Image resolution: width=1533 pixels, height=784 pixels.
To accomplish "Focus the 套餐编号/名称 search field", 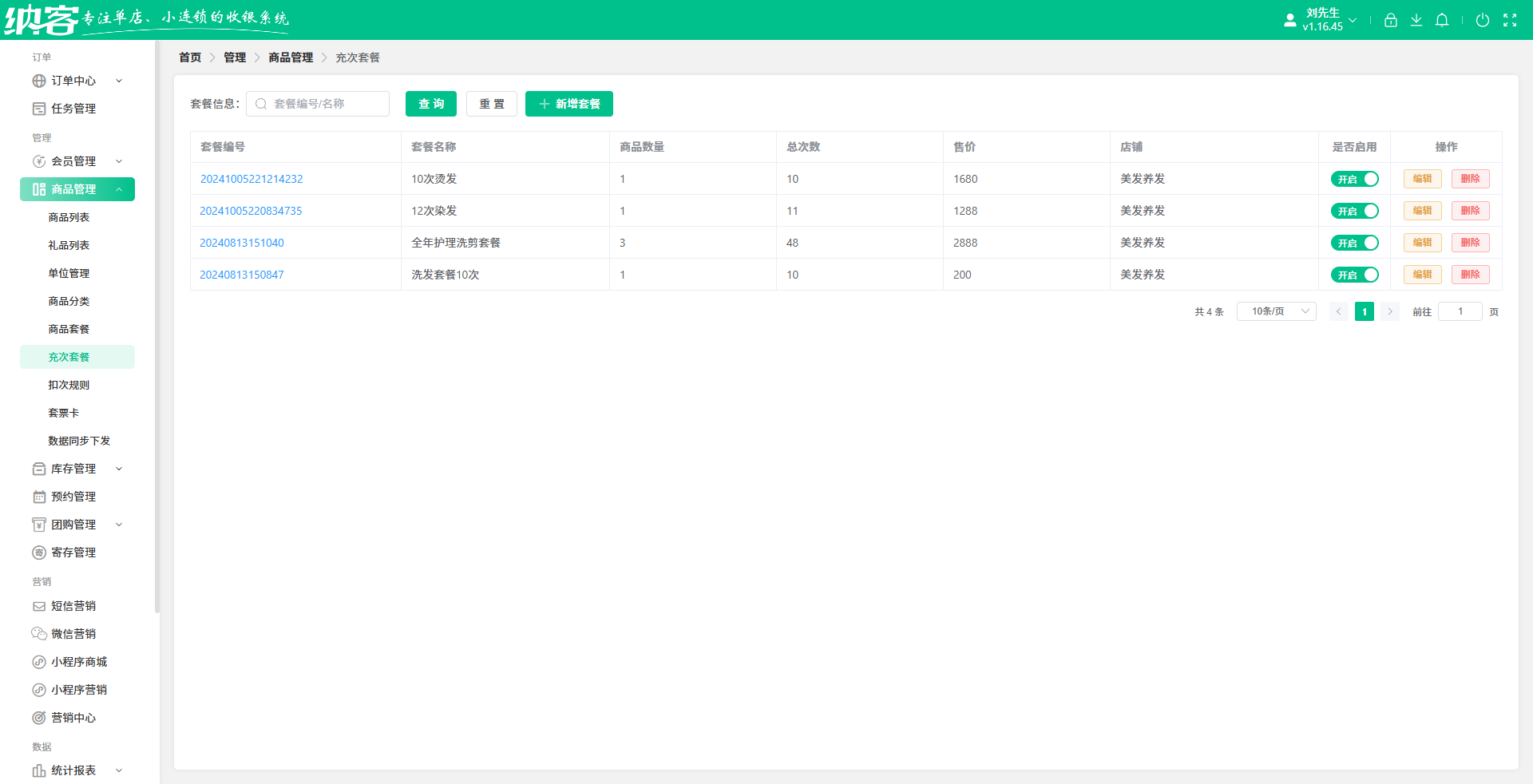I will [318, 104].
